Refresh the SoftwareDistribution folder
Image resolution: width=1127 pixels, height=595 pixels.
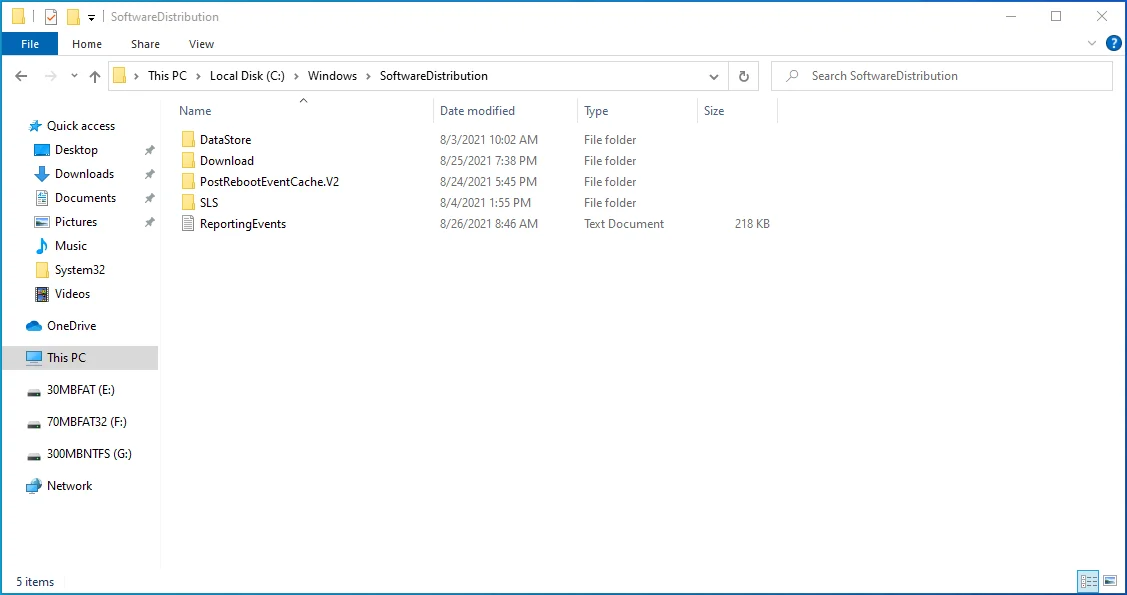(x=744, y=76)
